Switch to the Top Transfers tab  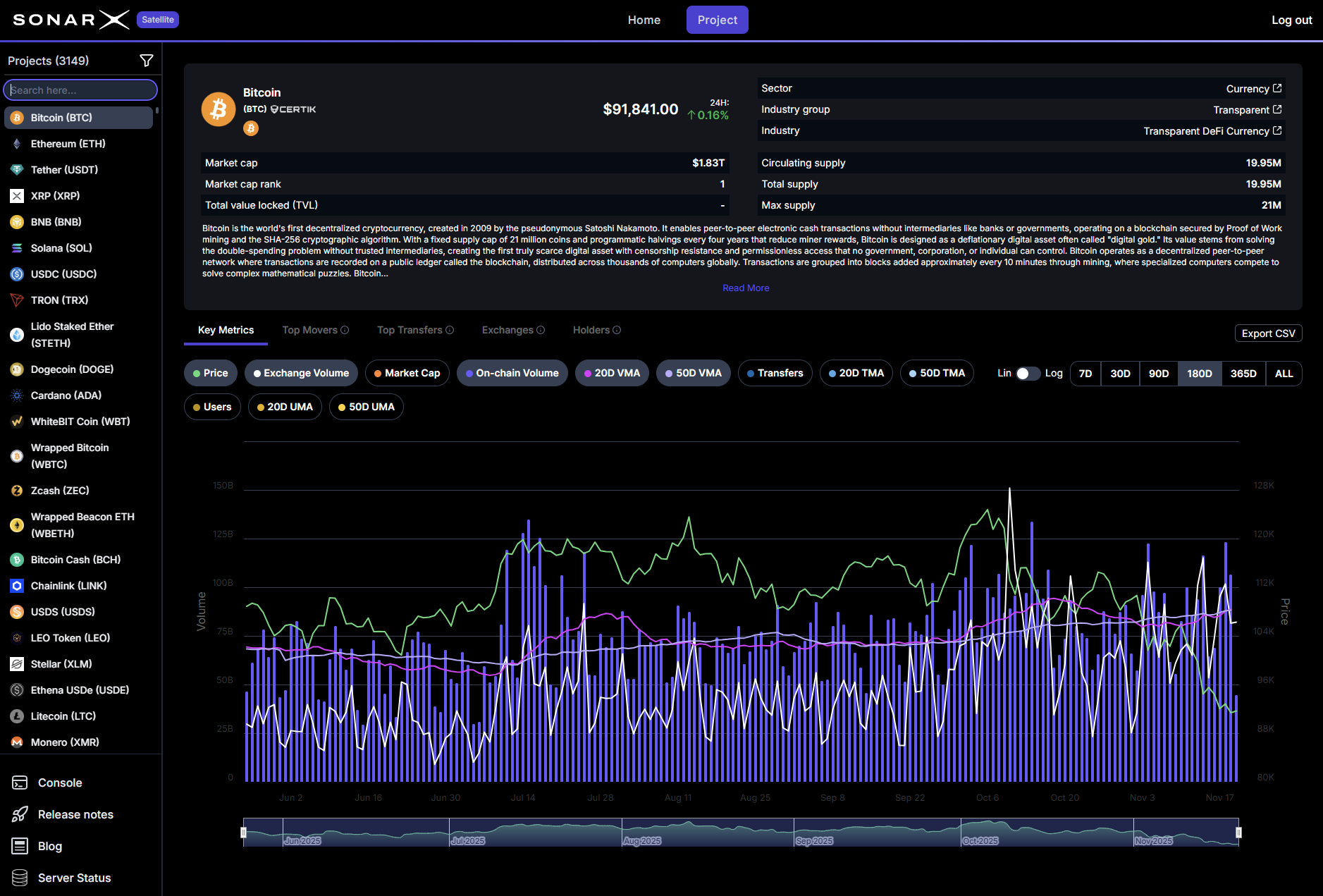point(410,329)
